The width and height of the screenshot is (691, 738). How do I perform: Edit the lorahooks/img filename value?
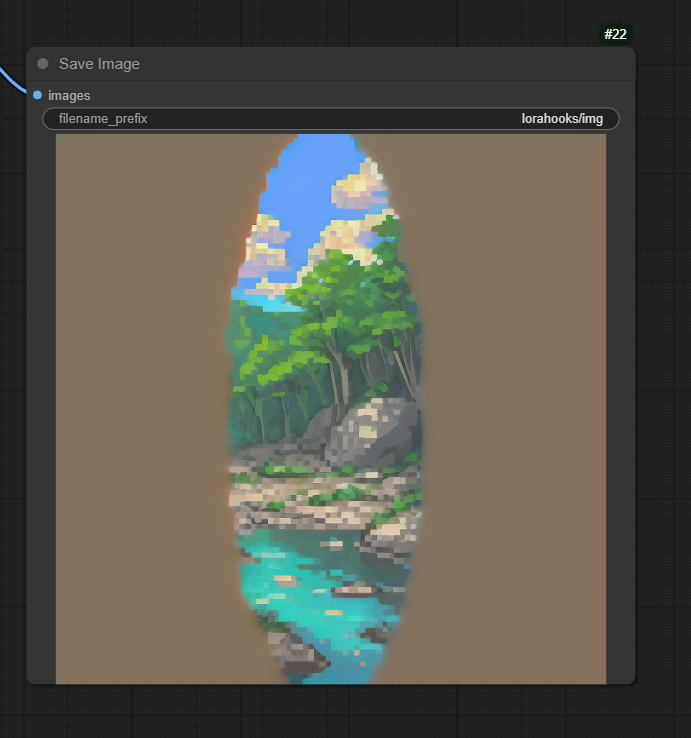coord(562,119)
